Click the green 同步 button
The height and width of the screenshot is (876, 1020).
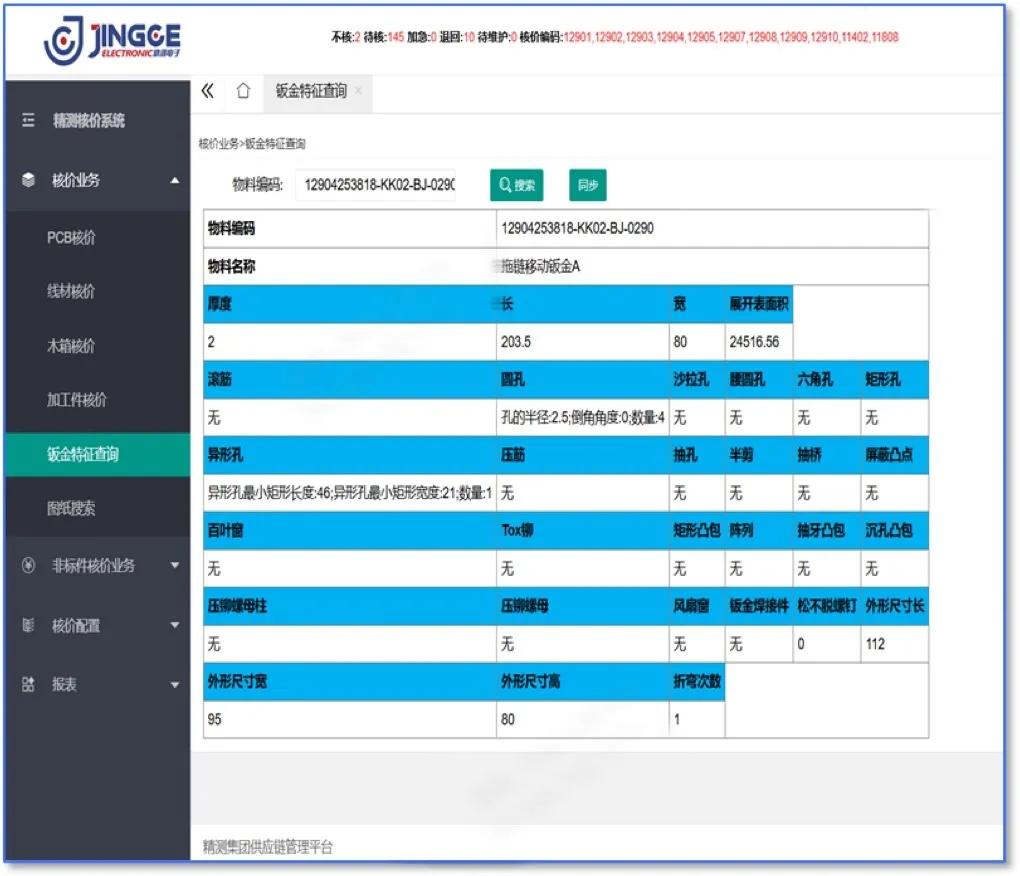point(587,185)
